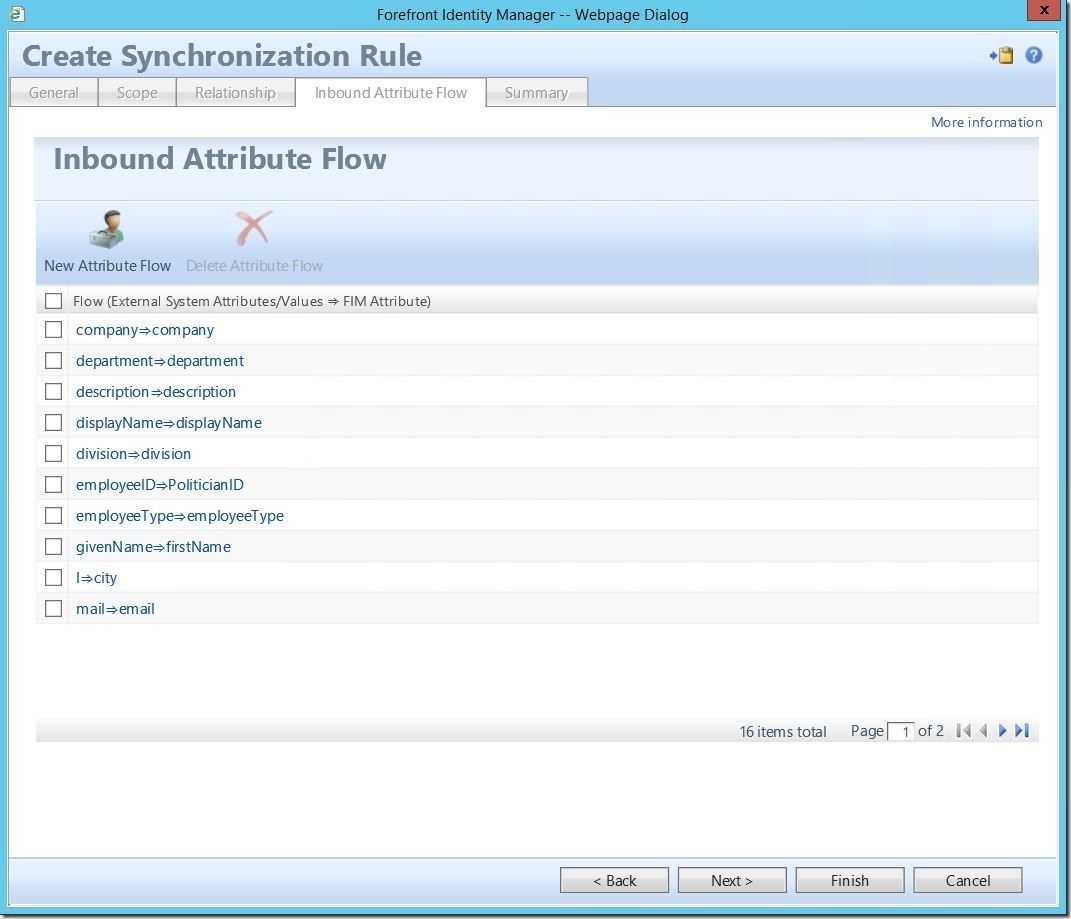
Task: Check the employeeID⇒PoliticianID checkbox
Action: point(53,484)
